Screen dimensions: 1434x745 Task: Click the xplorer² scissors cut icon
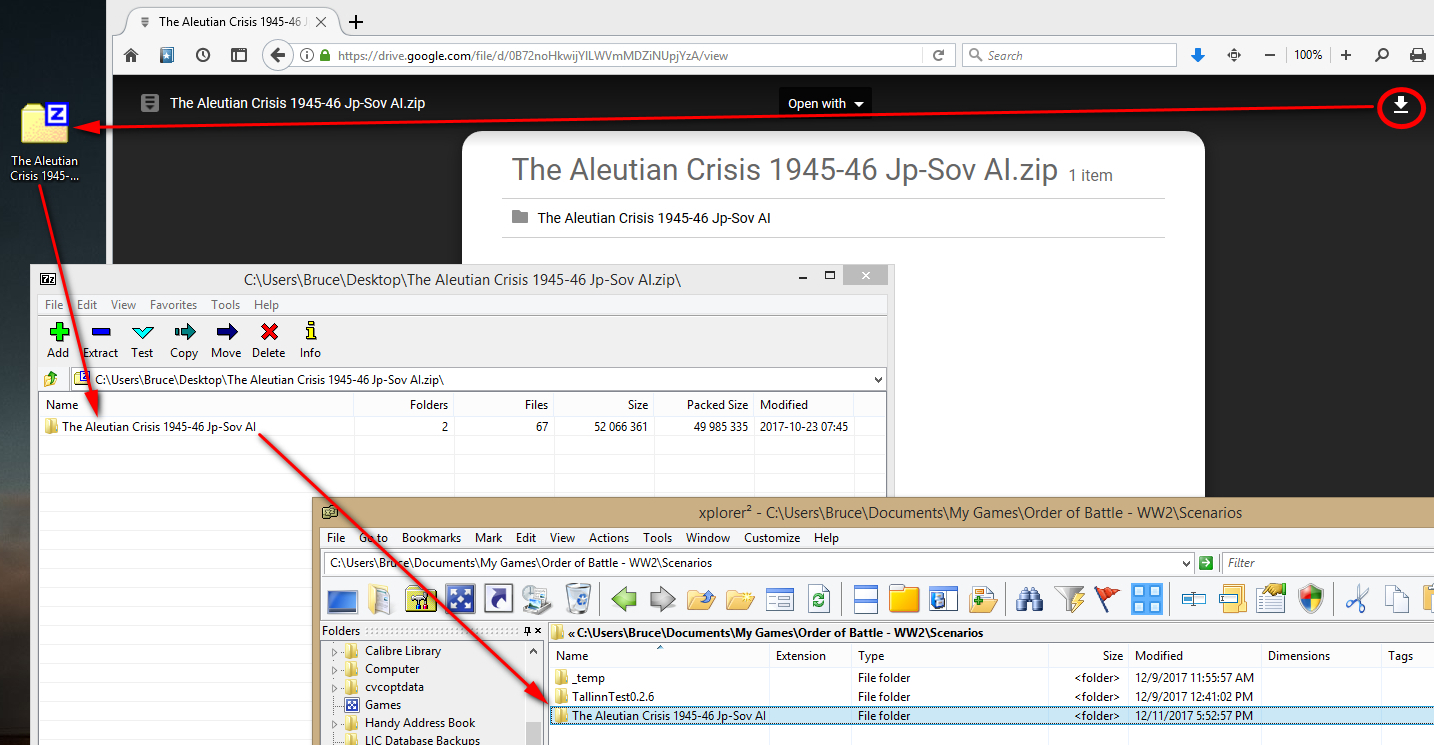click(1357, 599)
